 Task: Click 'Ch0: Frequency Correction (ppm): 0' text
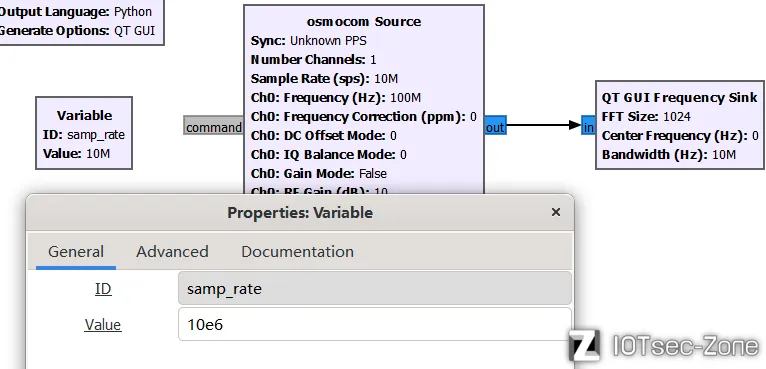coord(363,117)
